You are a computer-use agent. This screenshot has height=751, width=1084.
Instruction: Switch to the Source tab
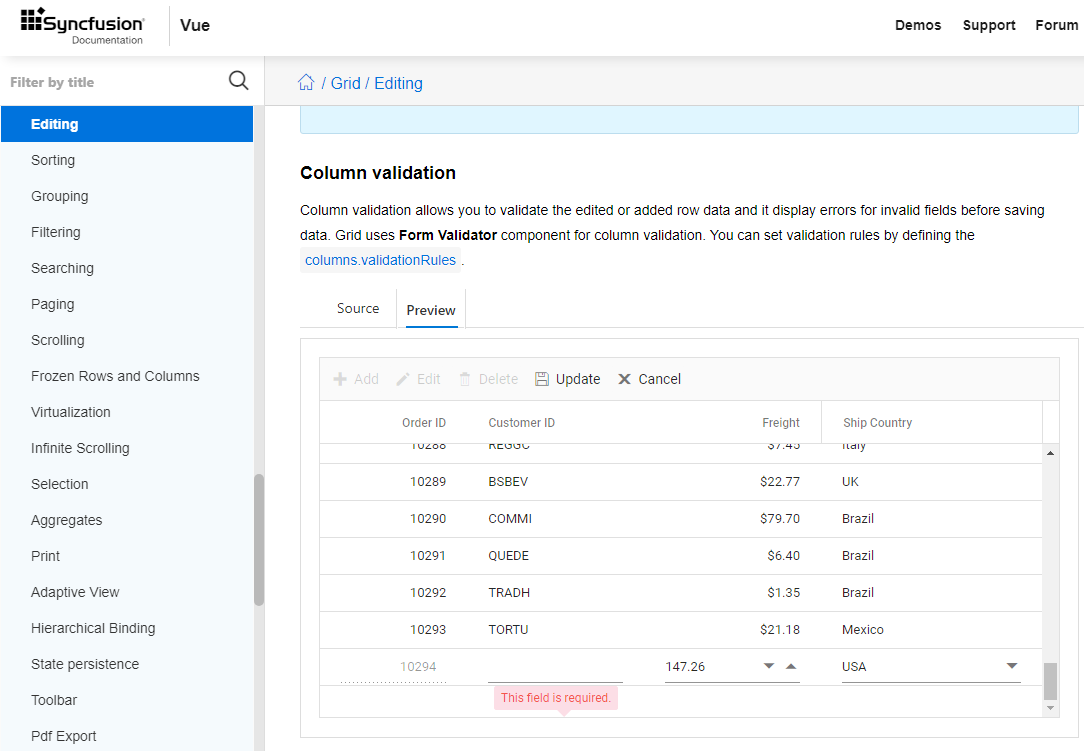[x=358, y=308]
